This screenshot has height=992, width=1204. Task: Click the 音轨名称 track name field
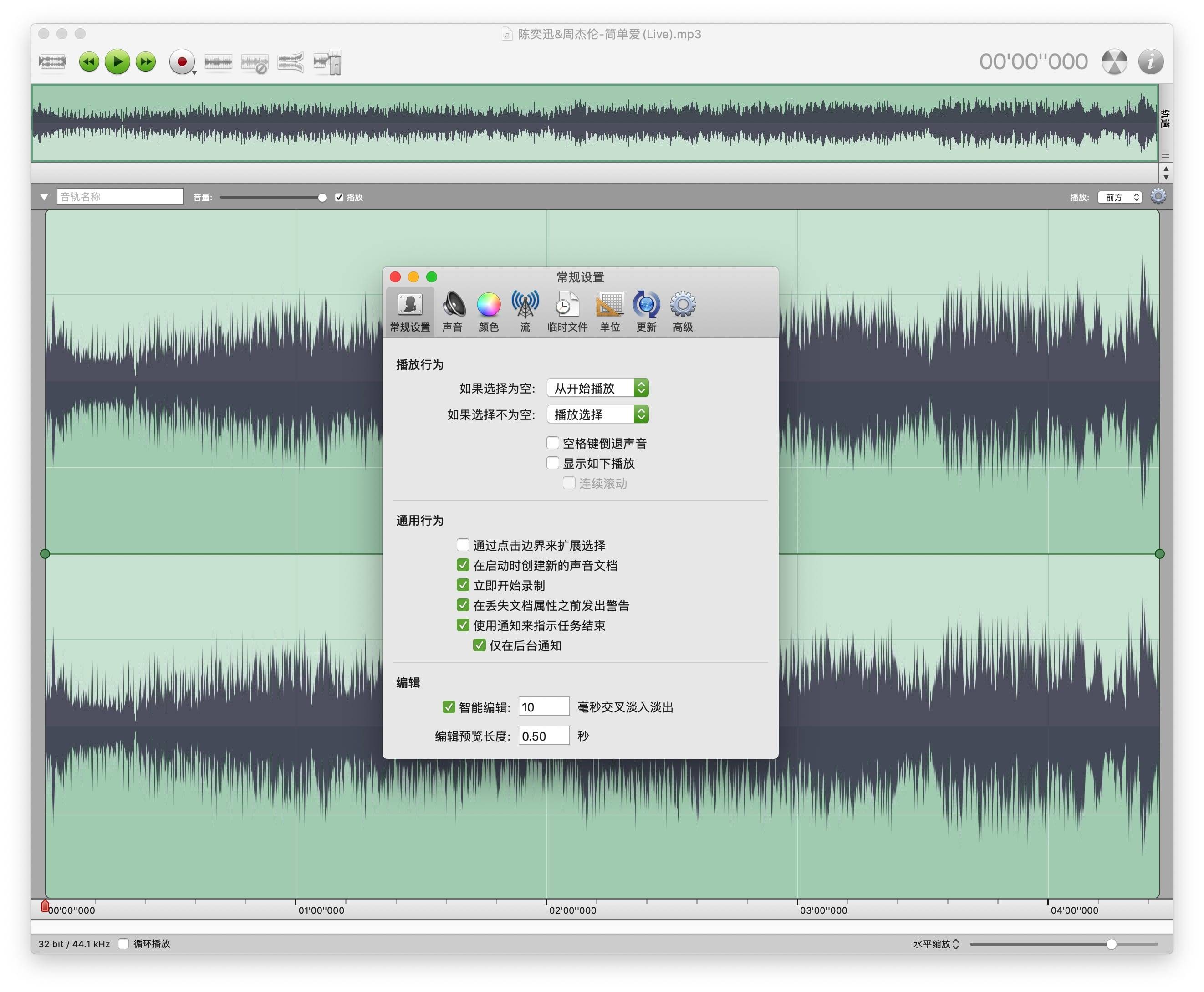click(120, 197)
